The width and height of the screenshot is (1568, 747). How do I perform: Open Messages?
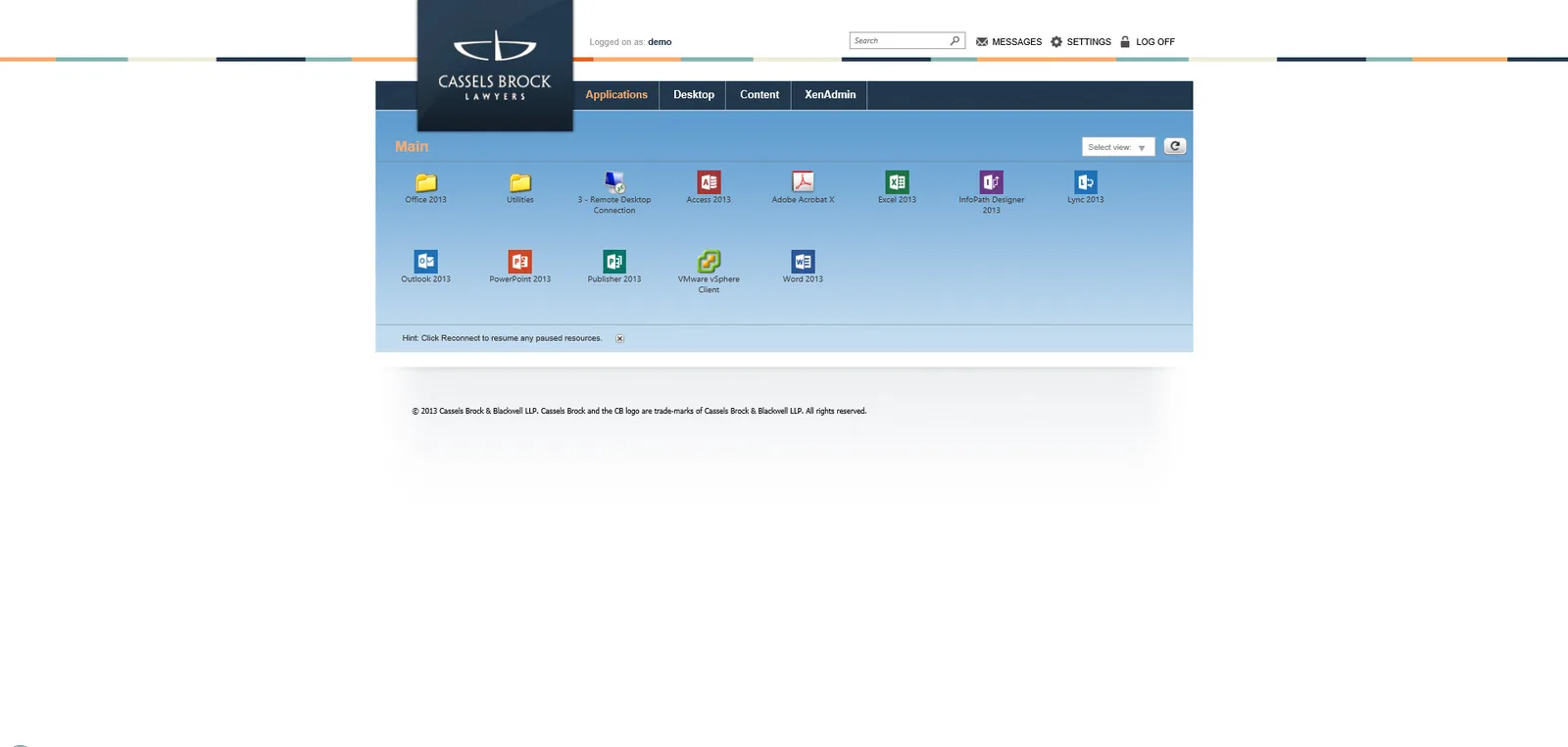tap(1008, 42)
